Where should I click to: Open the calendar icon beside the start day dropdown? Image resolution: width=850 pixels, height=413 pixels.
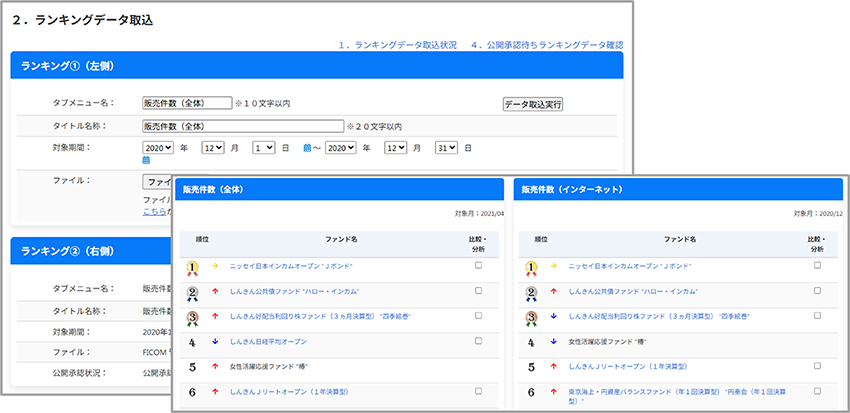tap(307, 148)
